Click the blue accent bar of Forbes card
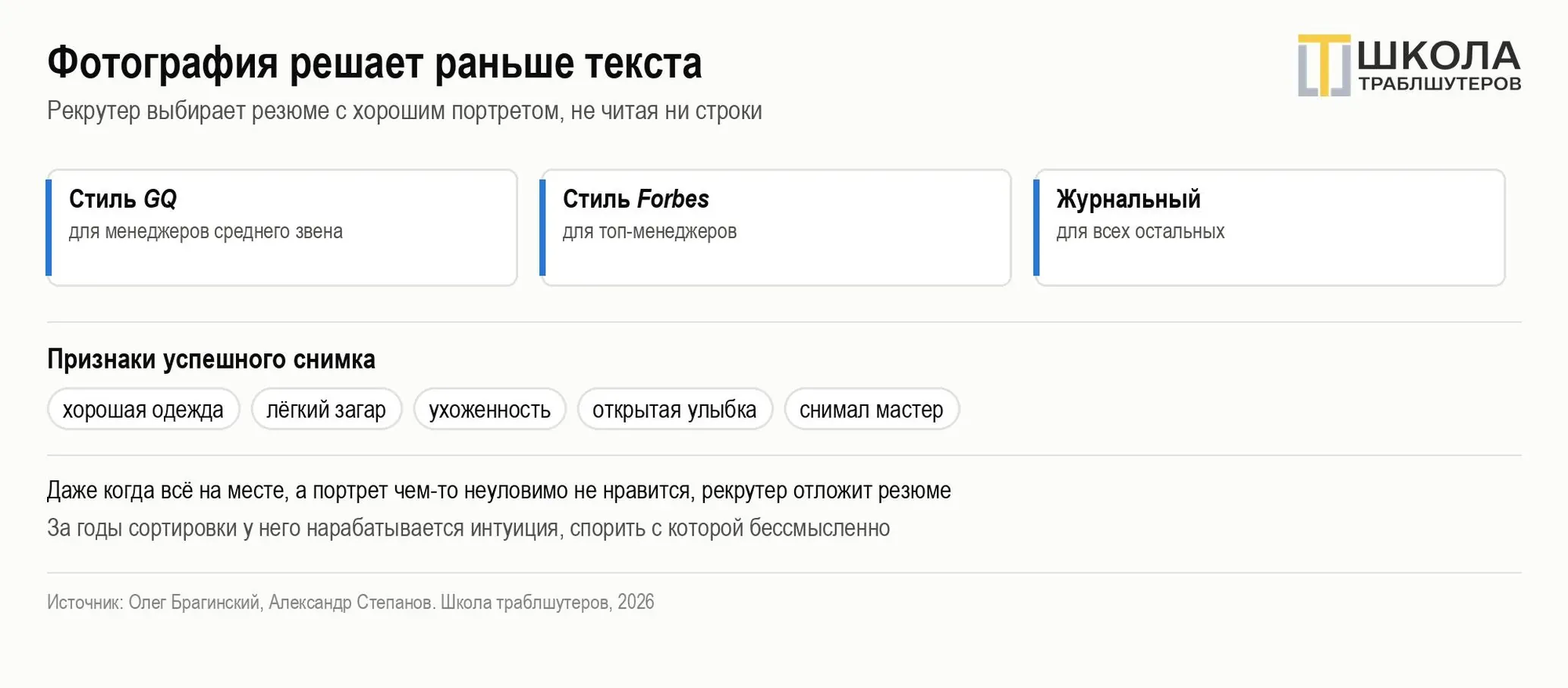The height and width of the screenshot is (688, 1568). click(542, 228)
